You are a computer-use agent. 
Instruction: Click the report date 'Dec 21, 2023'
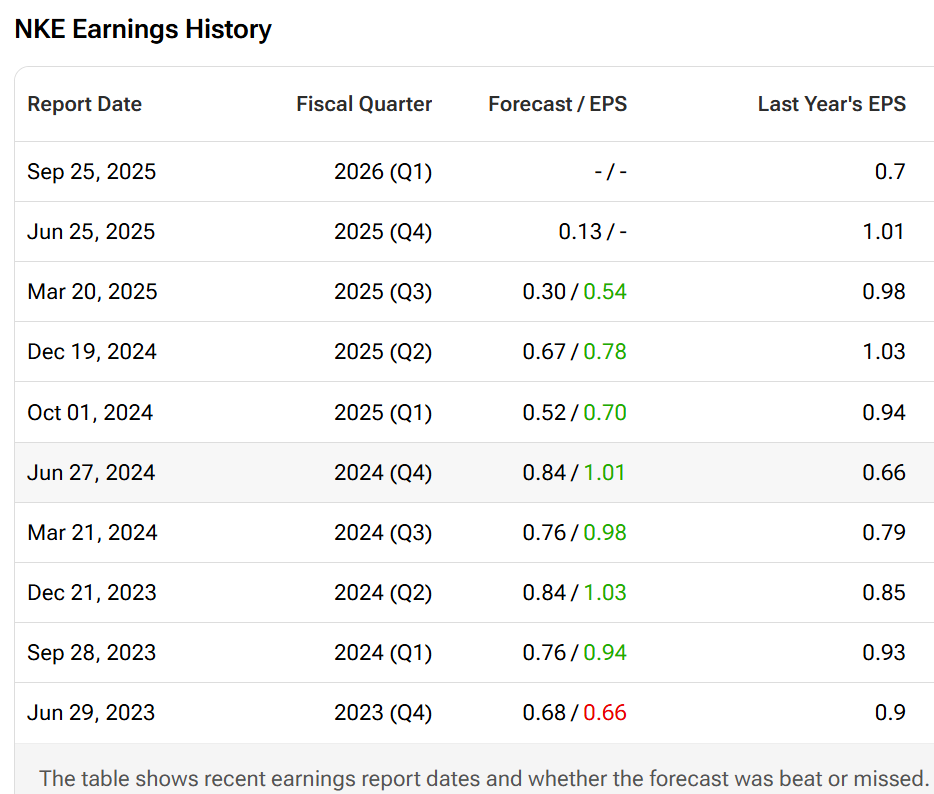pyautogui.click(x=92, y=593)
